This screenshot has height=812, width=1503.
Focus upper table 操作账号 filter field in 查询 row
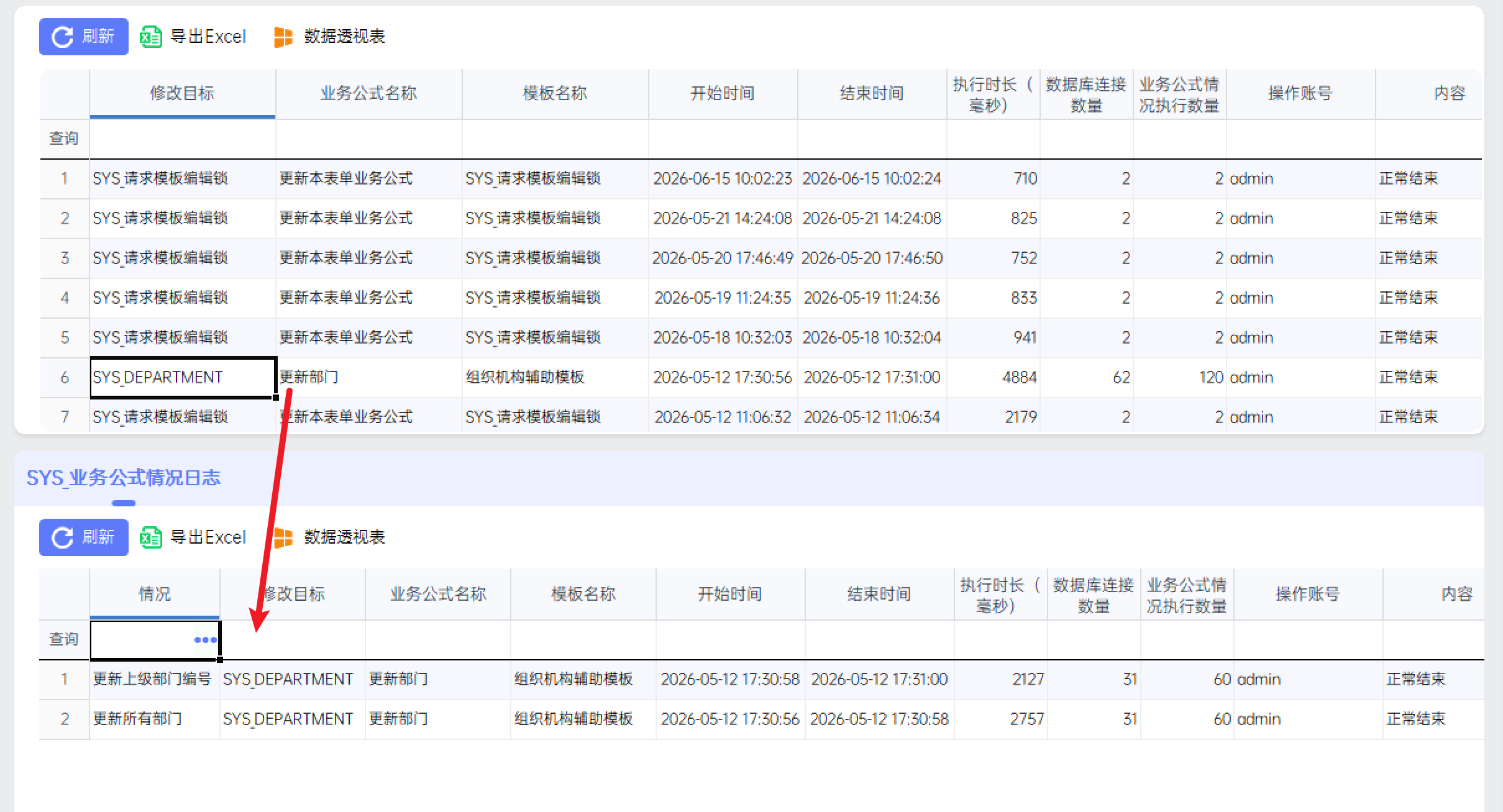(1301, 139)
